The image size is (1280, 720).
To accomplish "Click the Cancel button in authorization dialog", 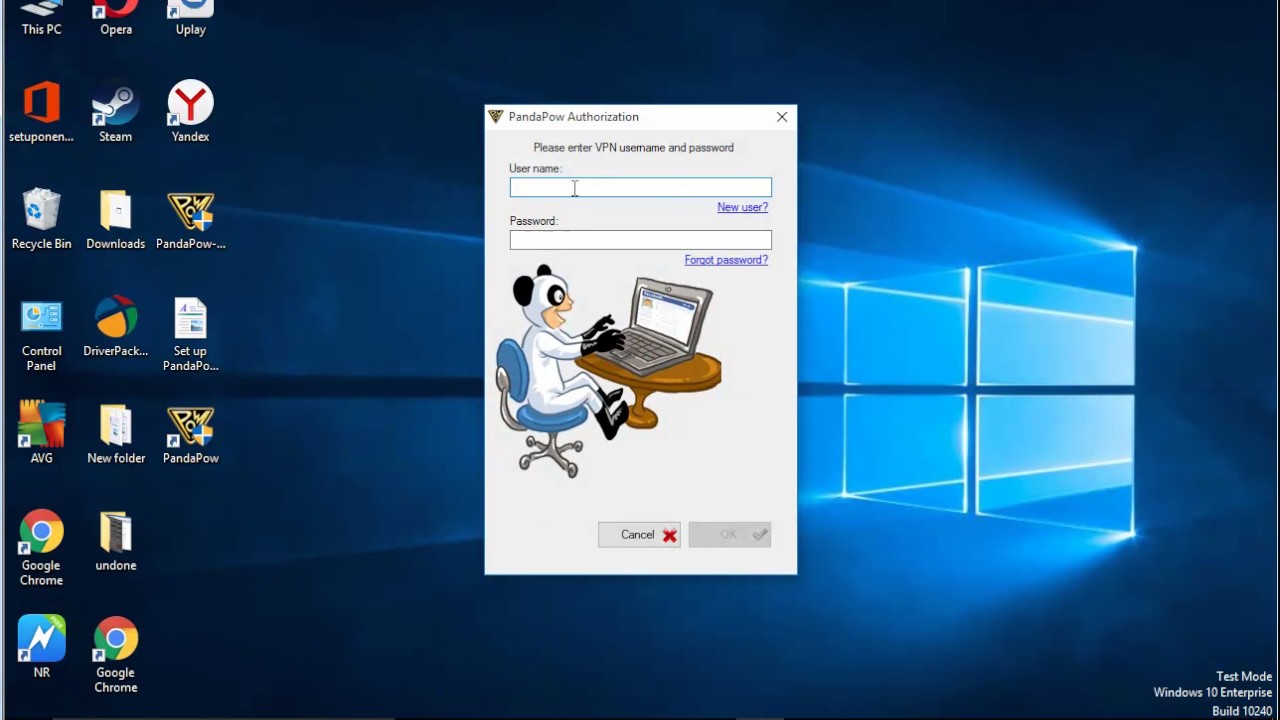I will [x=640, y=535].
